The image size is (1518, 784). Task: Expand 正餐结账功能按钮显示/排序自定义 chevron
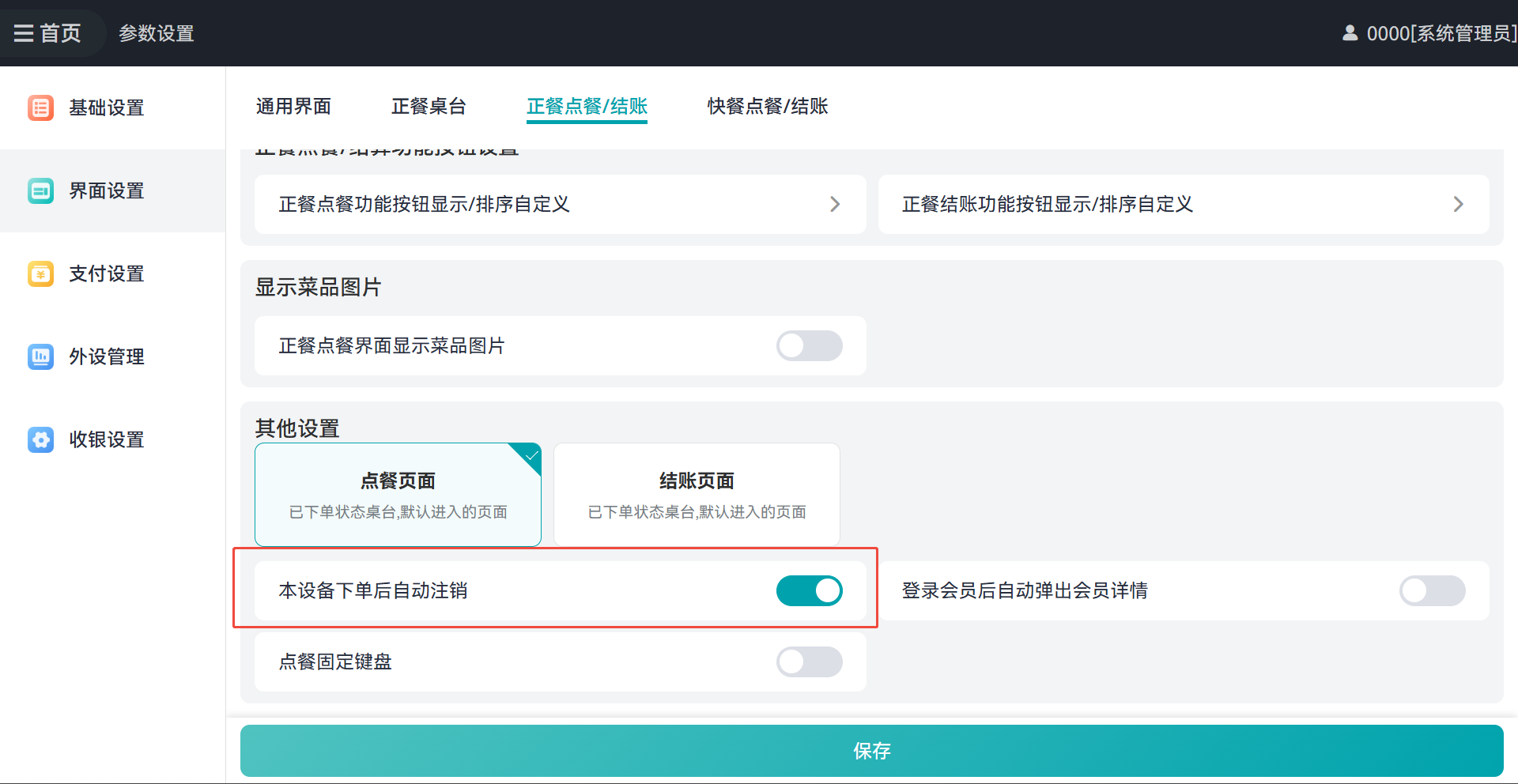coord(1458,204)
